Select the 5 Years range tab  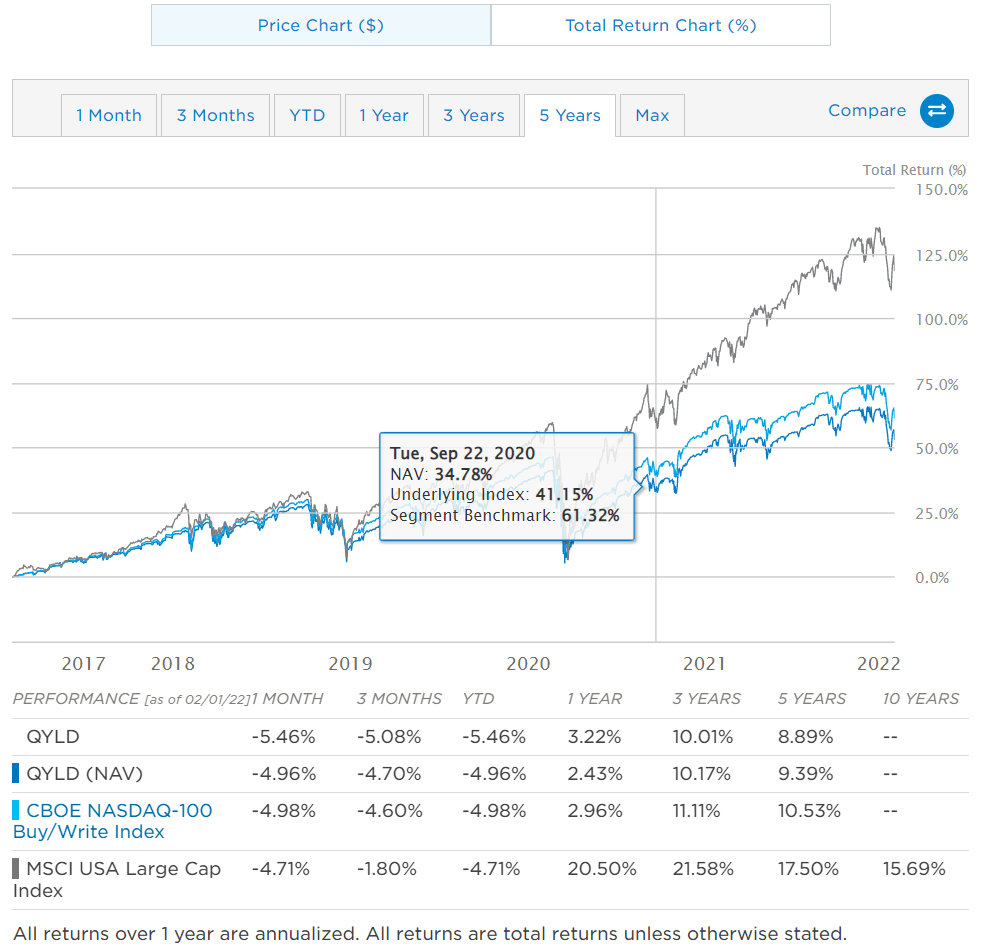tap(570, 115)
